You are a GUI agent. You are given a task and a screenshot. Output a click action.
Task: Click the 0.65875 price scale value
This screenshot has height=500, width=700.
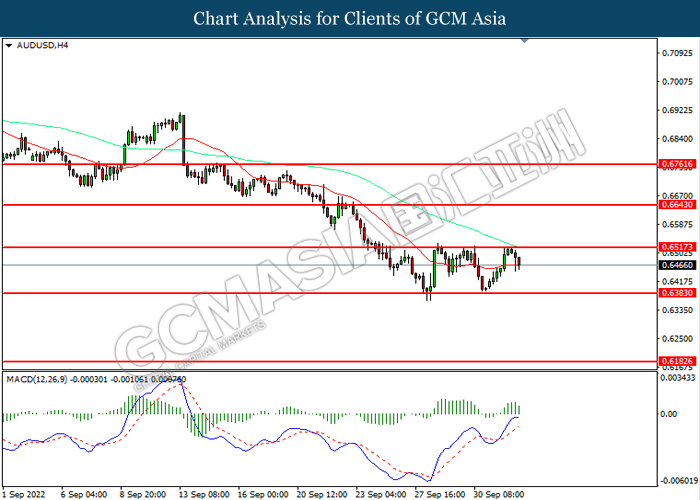(x=677, y=224)
